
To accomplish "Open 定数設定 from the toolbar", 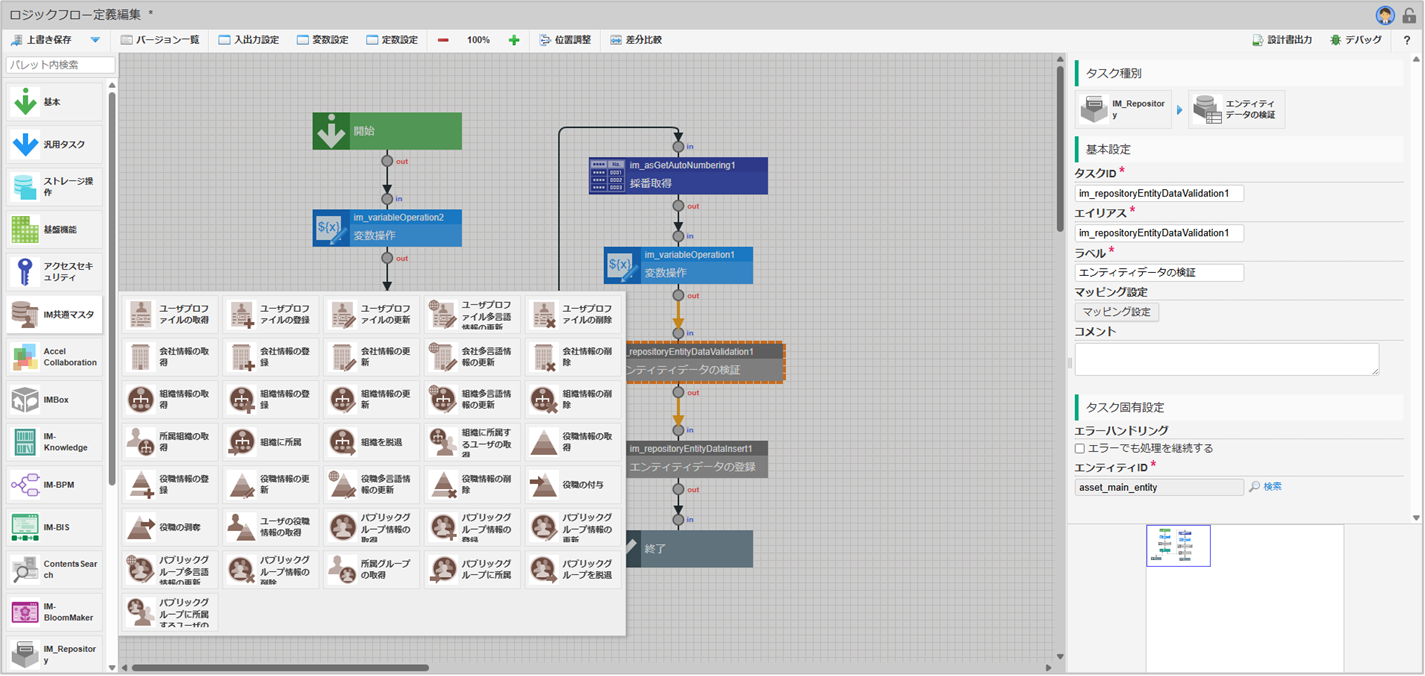I will [x=391, y=40].
